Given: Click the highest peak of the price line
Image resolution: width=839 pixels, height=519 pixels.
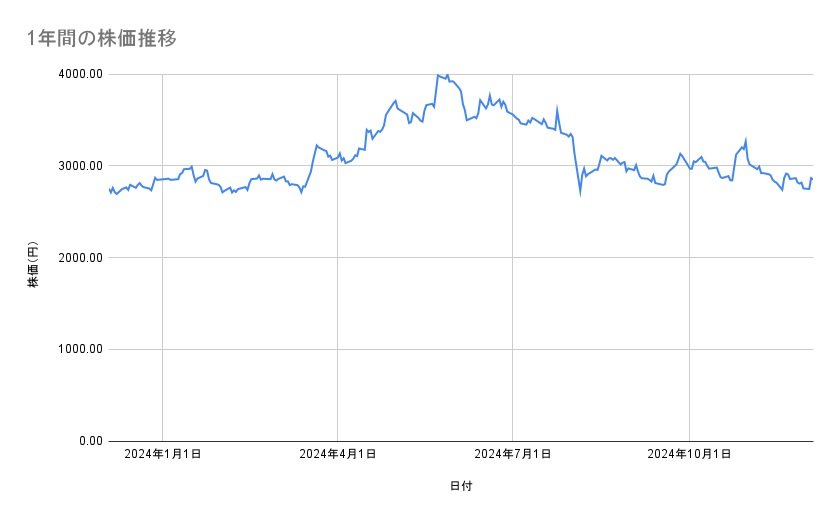Looking at the screenshot, I should coord(438,75).
